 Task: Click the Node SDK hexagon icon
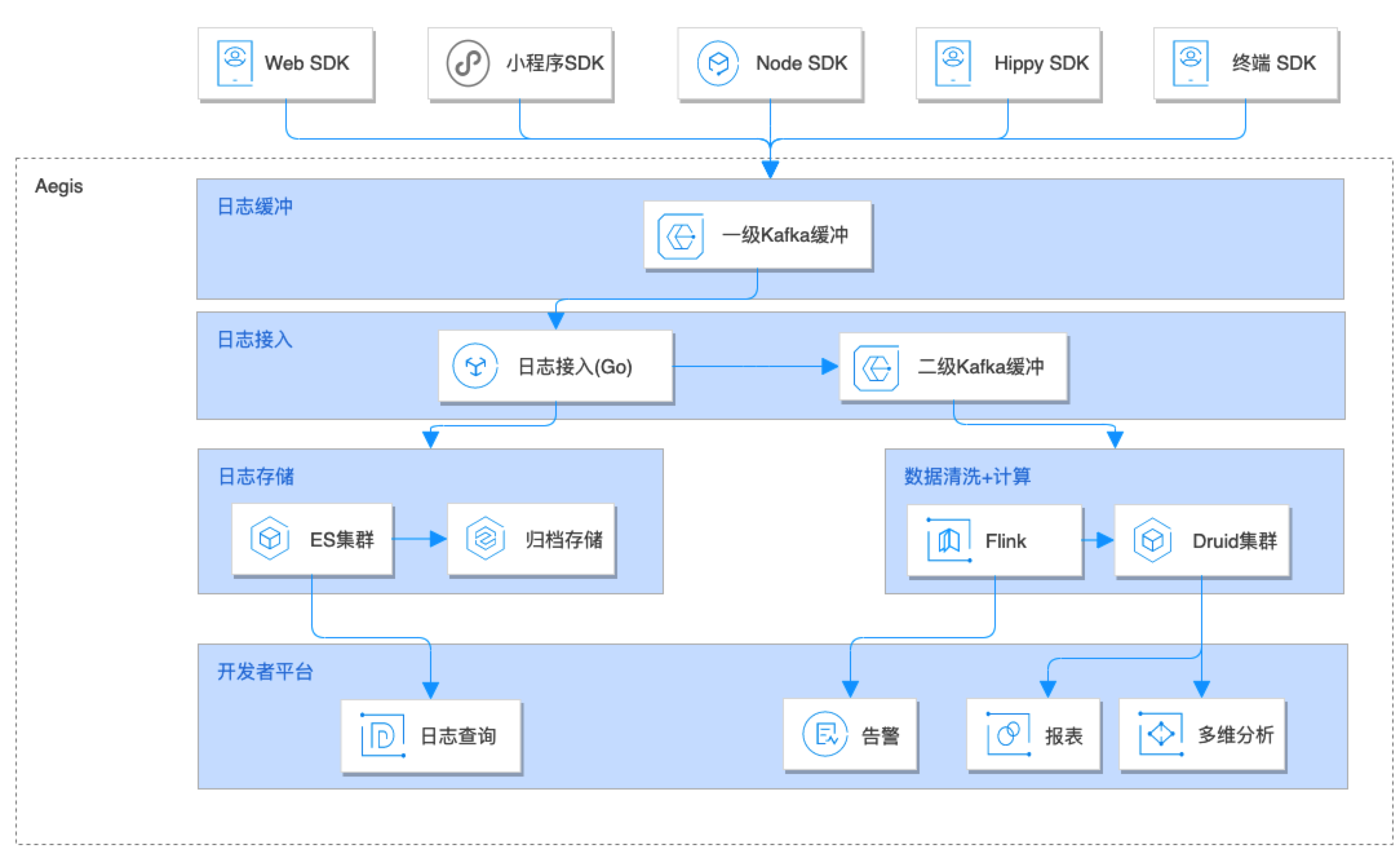(x=717, y=63)
